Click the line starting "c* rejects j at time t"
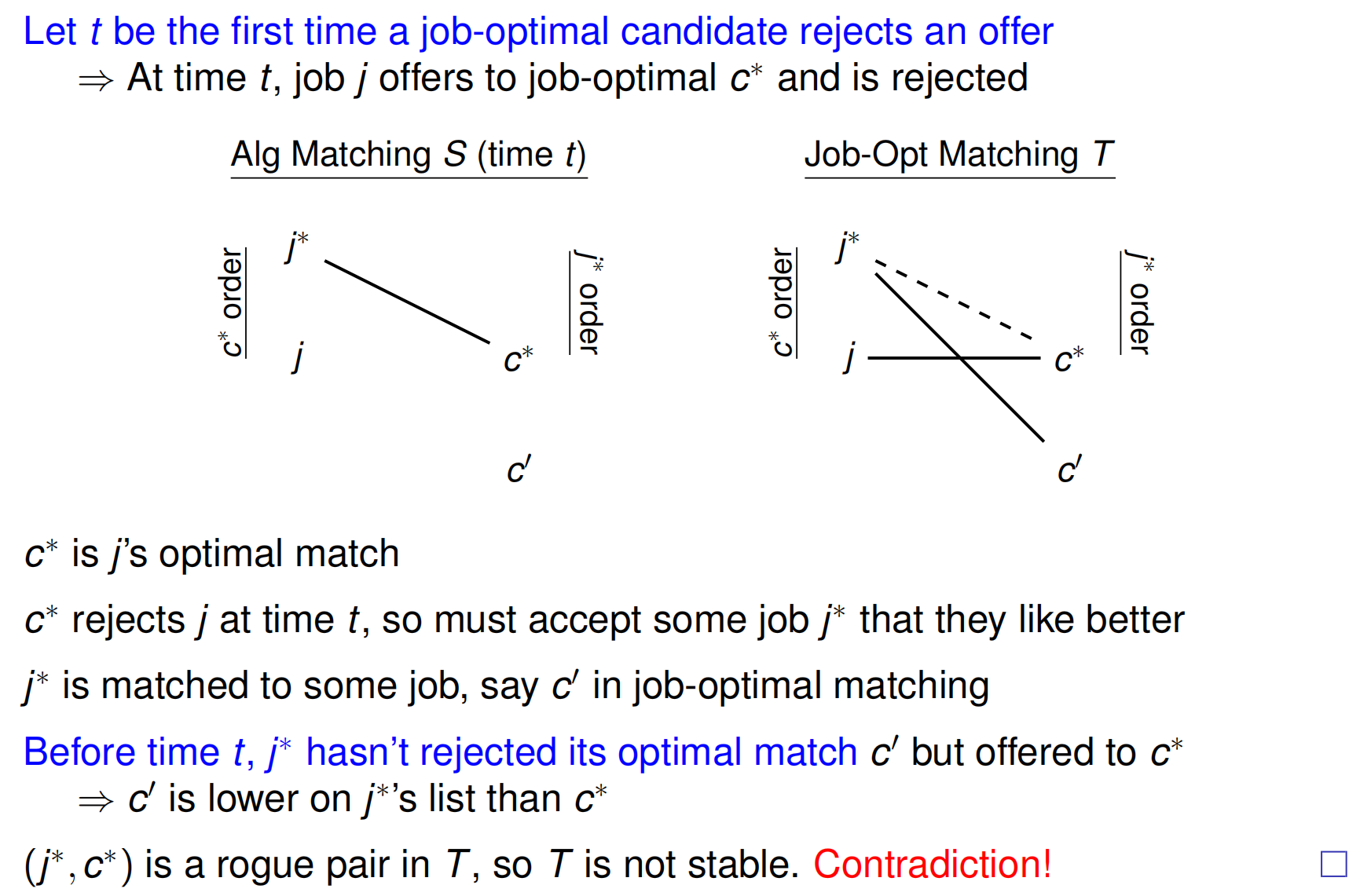The width and height of the screenshot is (1371, 896). click(603, 620)
